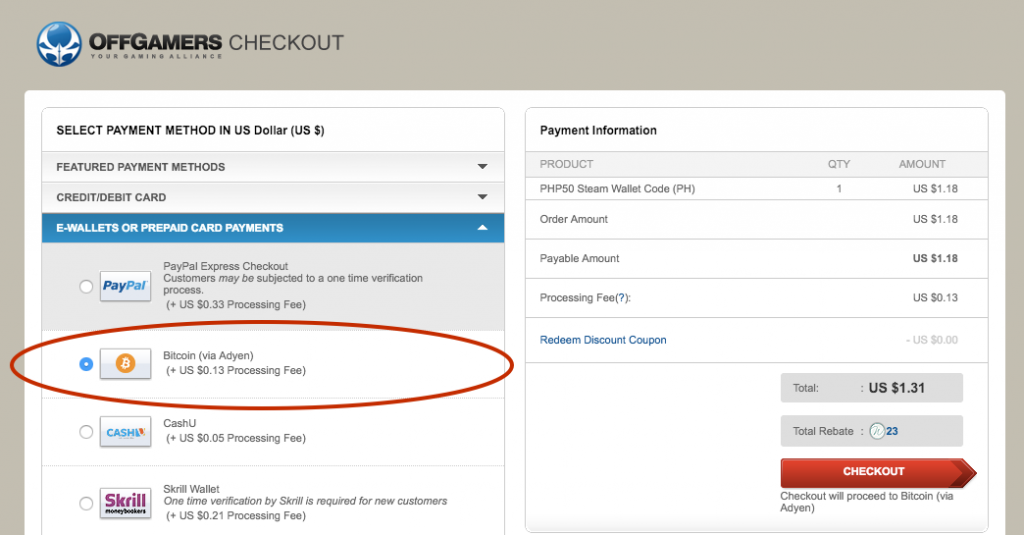This screenshot has width=1024, height=535.
Task: Click the QTY column header
Action: click(839, 164)
